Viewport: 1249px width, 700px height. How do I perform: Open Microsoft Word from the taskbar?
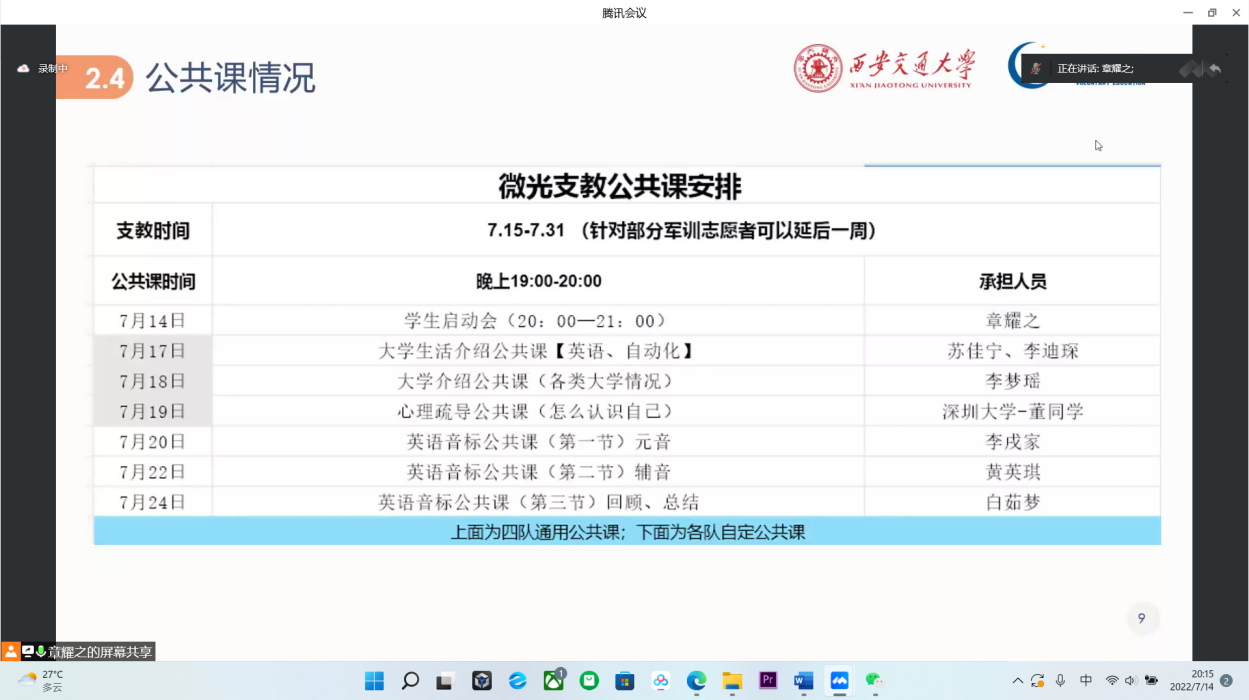pos(803,681)
